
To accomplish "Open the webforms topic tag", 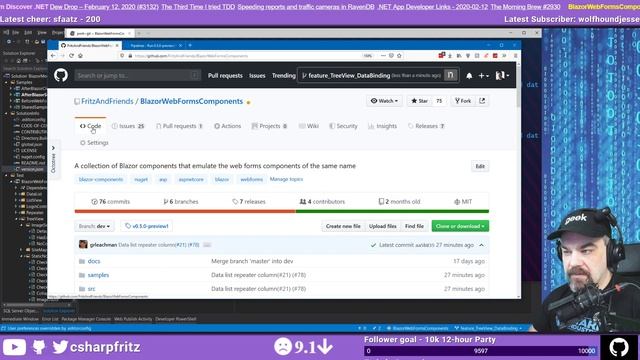I will [251, 180].
